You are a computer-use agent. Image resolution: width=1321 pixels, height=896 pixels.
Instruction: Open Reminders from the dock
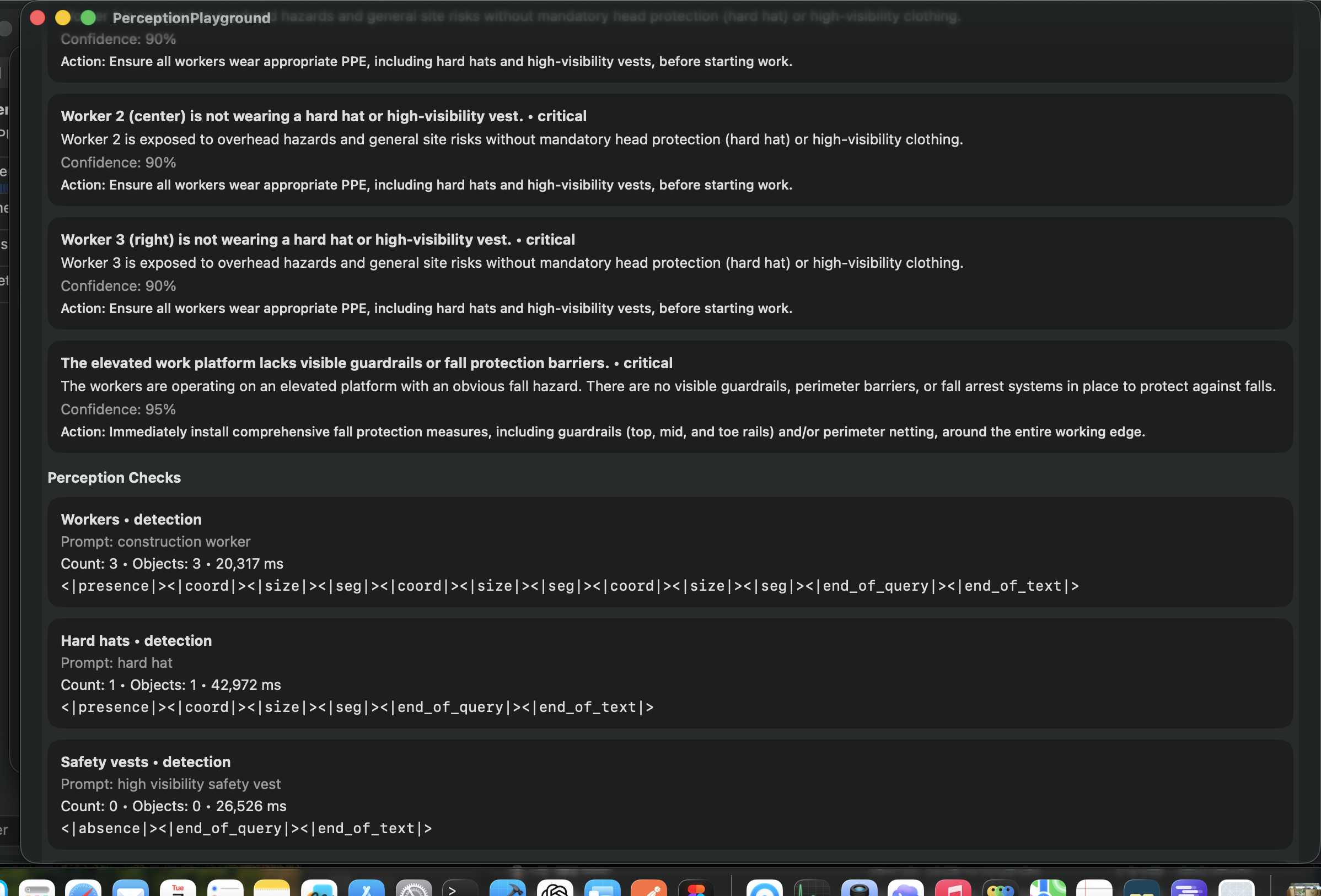click(x=225, y=888)
